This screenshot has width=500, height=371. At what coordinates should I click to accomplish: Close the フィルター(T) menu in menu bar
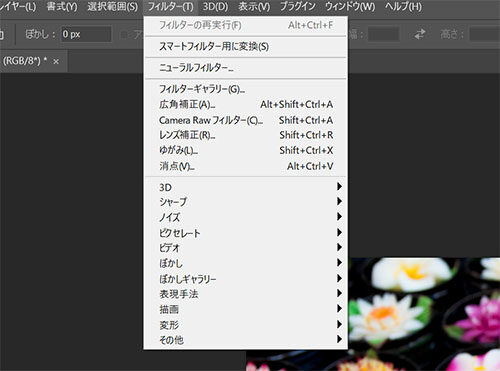(x=170, y=7)
